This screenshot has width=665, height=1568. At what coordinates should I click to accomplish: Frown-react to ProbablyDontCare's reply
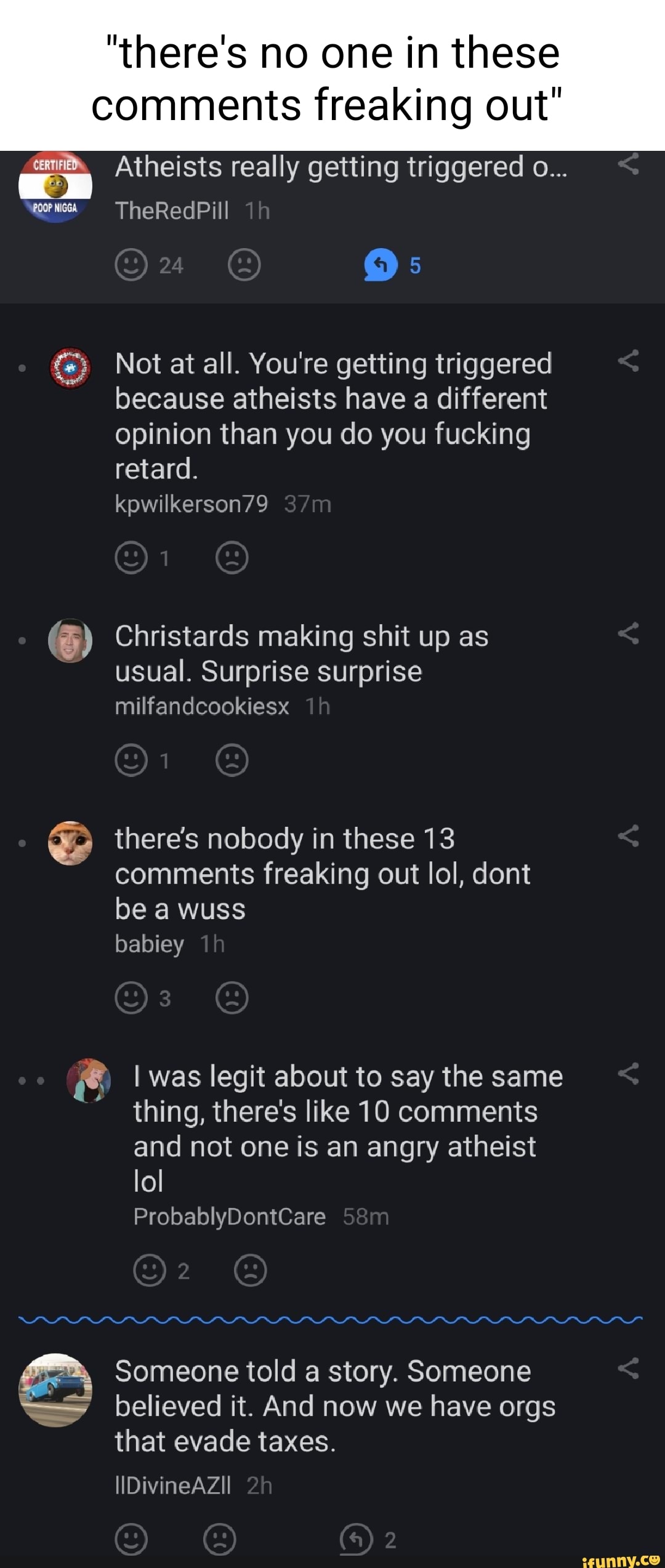point(251,1270)
